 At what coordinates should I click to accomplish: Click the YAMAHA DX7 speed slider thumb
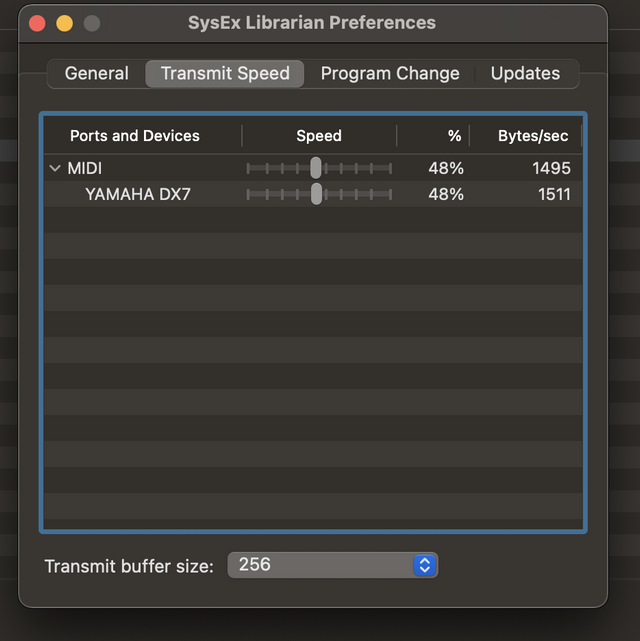click(317, 194)
